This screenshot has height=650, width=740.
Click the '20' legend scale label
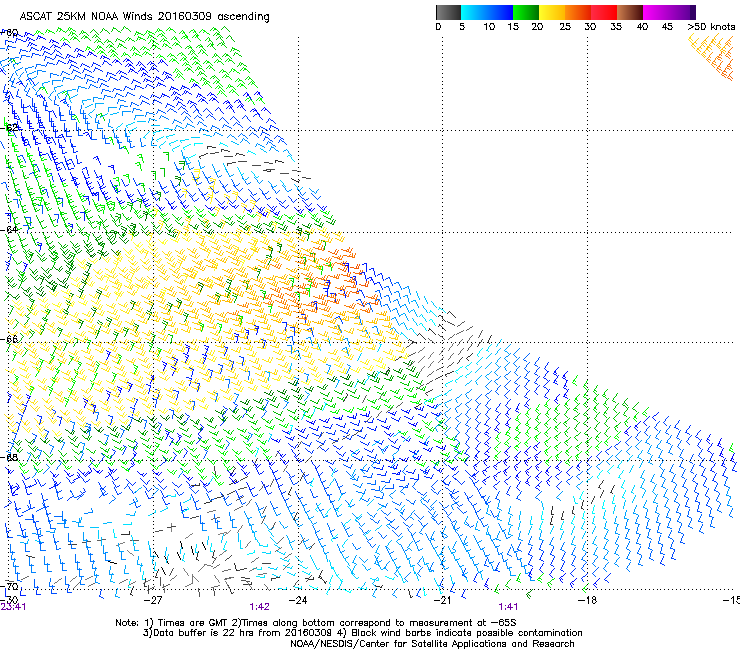click(537, 27)
